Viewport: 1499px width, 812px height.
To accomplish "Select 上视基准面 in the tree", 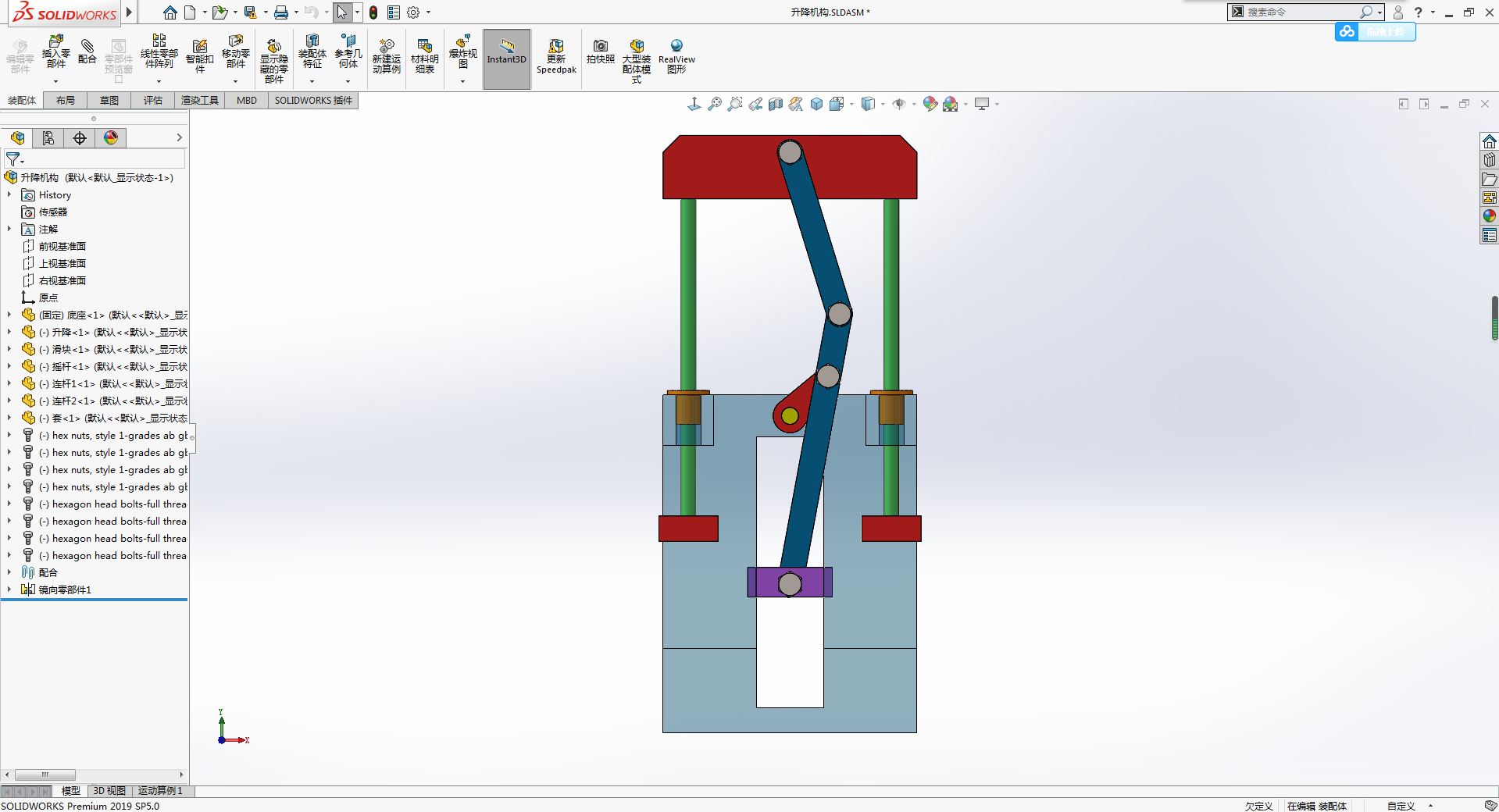I will (62, 264).
